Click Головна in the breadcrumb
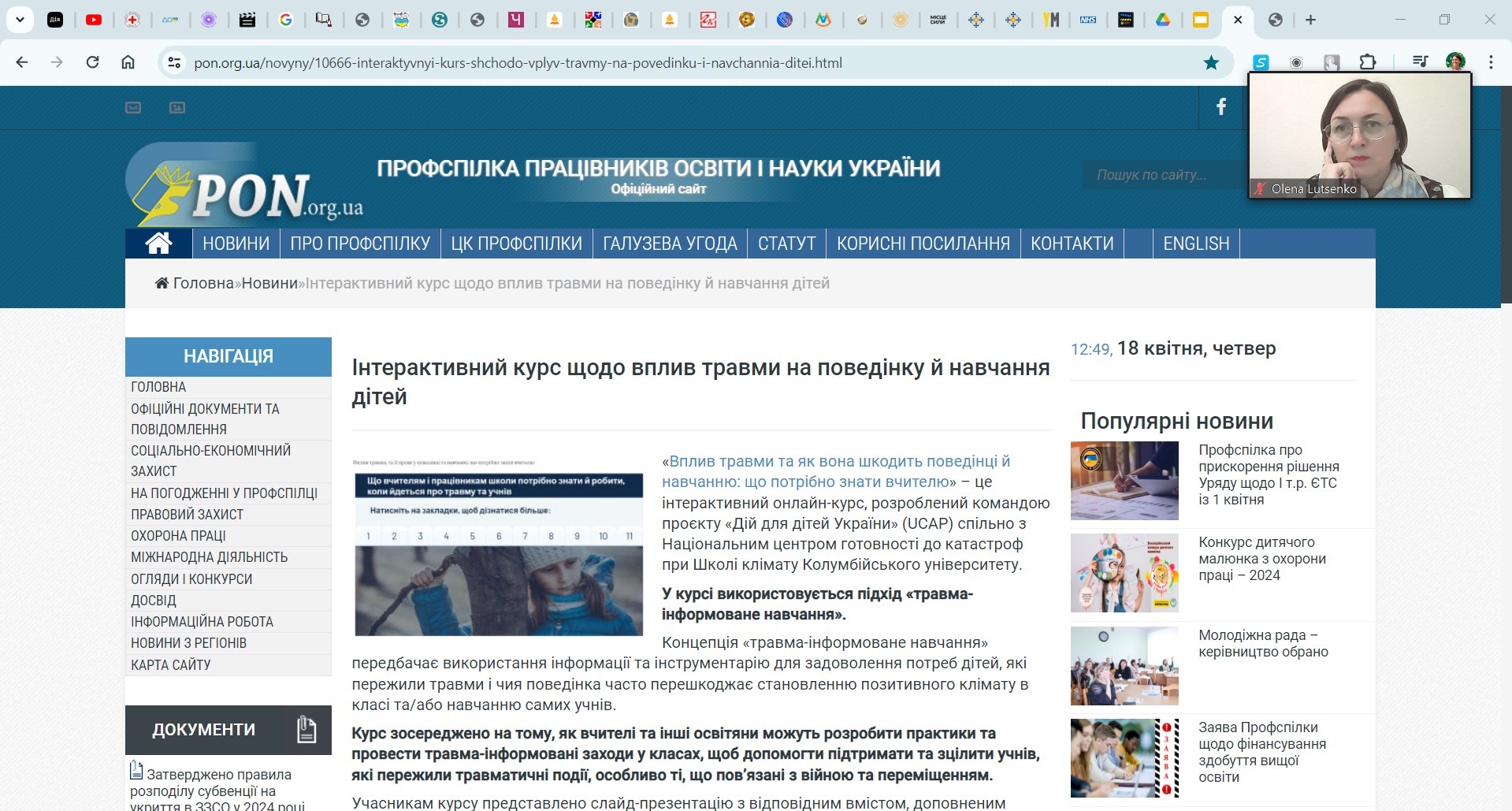The height and width of the screenshot is (811, 1512). (x=202, y=283)
